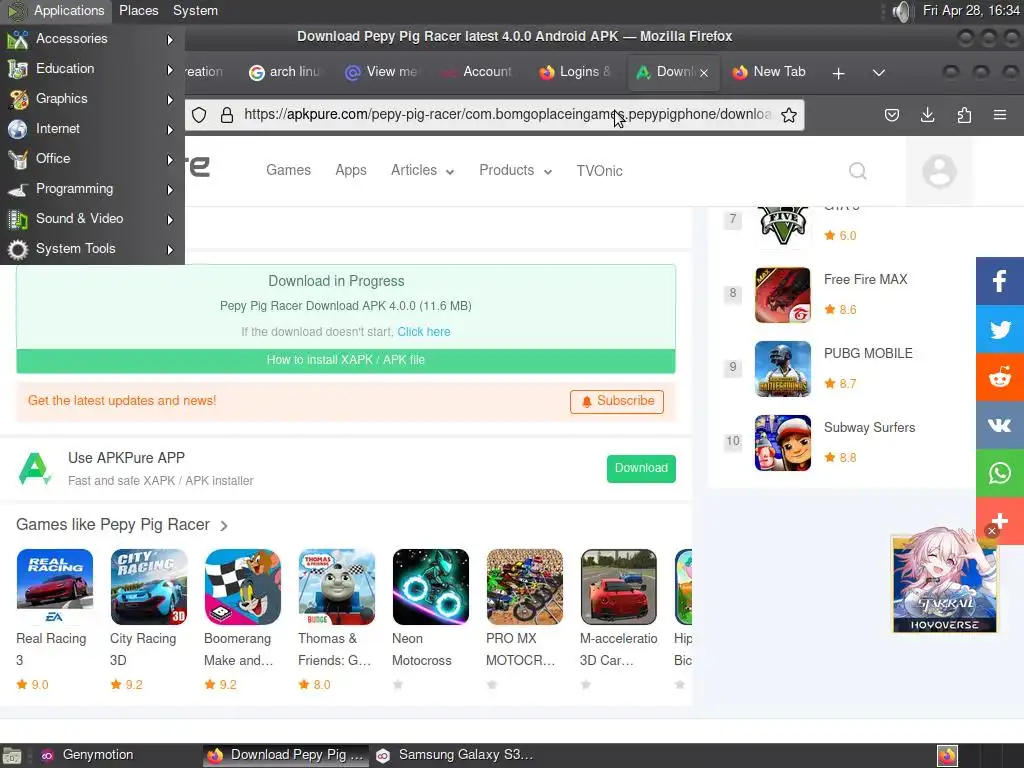Image resolution: width=1024 pixels, height=768 pixels.
Task: Expand the list all tabs chevron
Action: [x=879, y=73]
